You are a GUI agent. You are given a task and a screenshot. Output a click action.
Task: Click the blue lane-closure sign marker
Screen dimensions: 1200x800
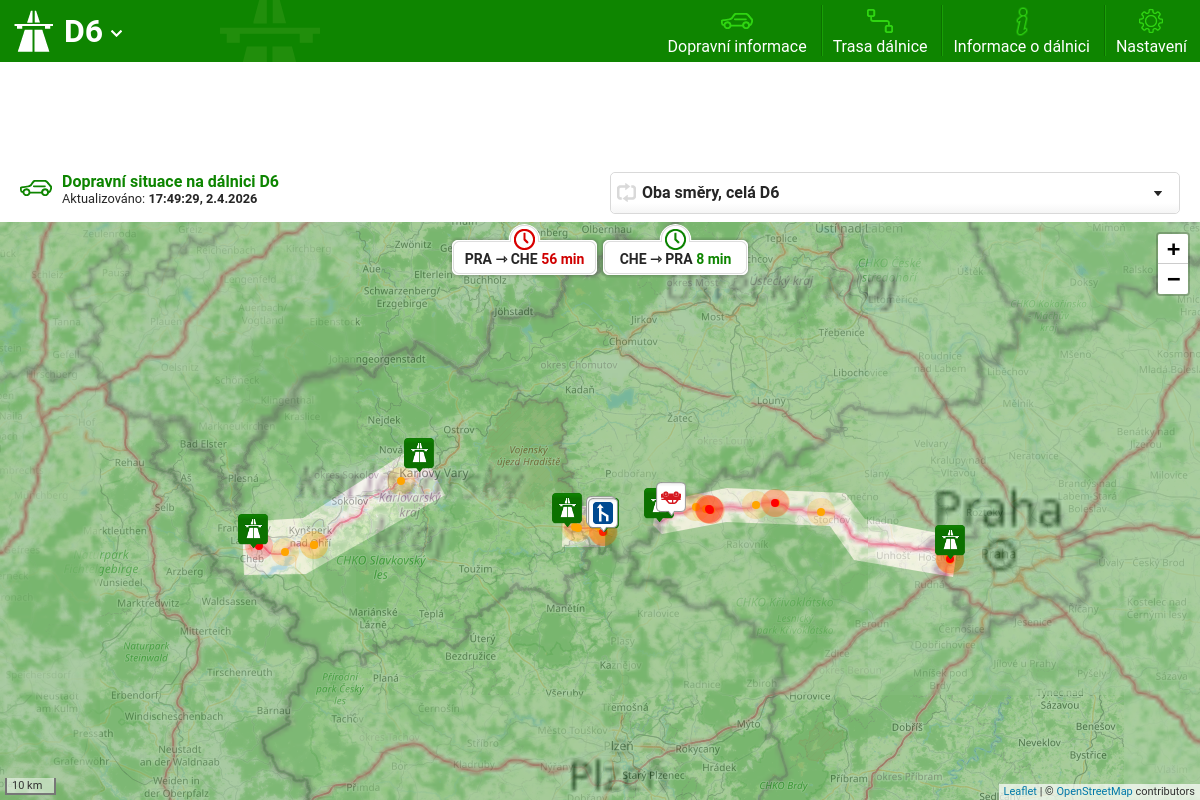603,513
